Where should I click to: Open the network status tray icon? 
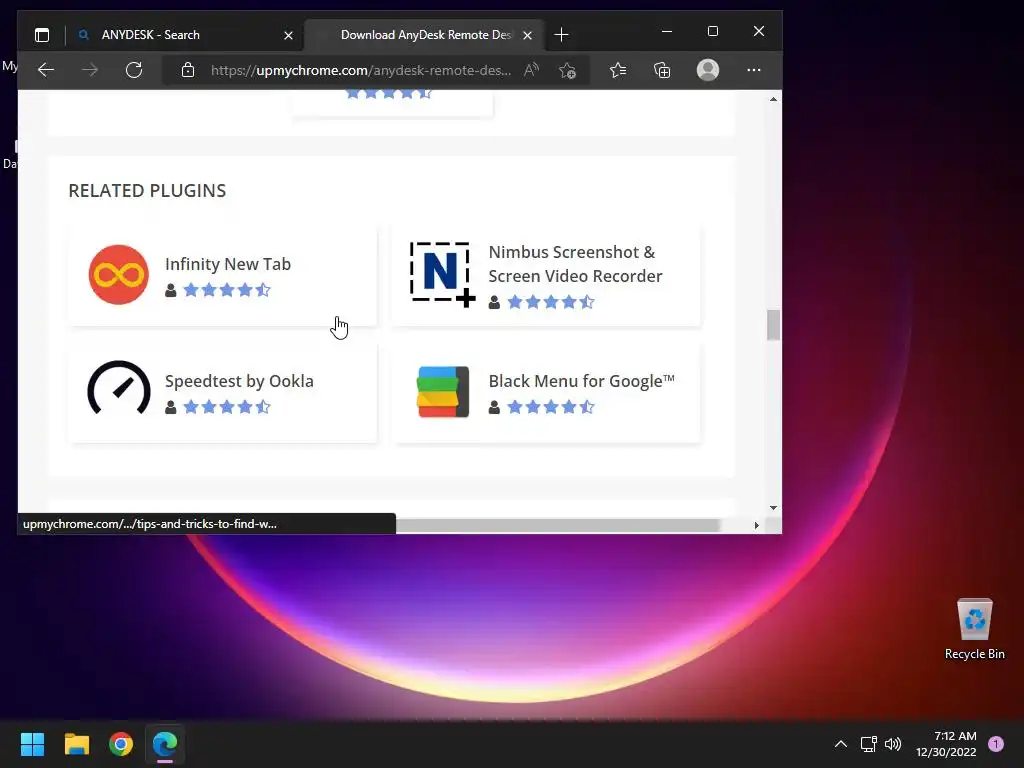click(x=869, y=744)
